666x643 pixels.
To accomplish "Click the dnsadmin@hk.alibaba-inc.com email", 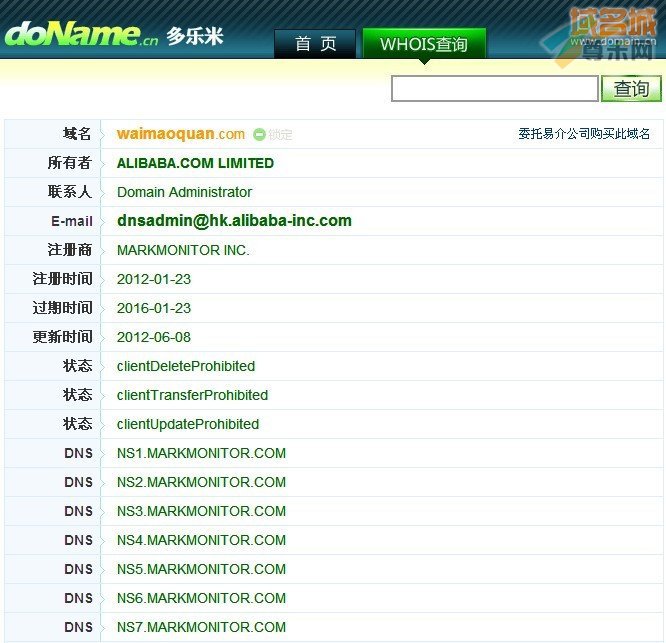I will click(x=234, y=221).
